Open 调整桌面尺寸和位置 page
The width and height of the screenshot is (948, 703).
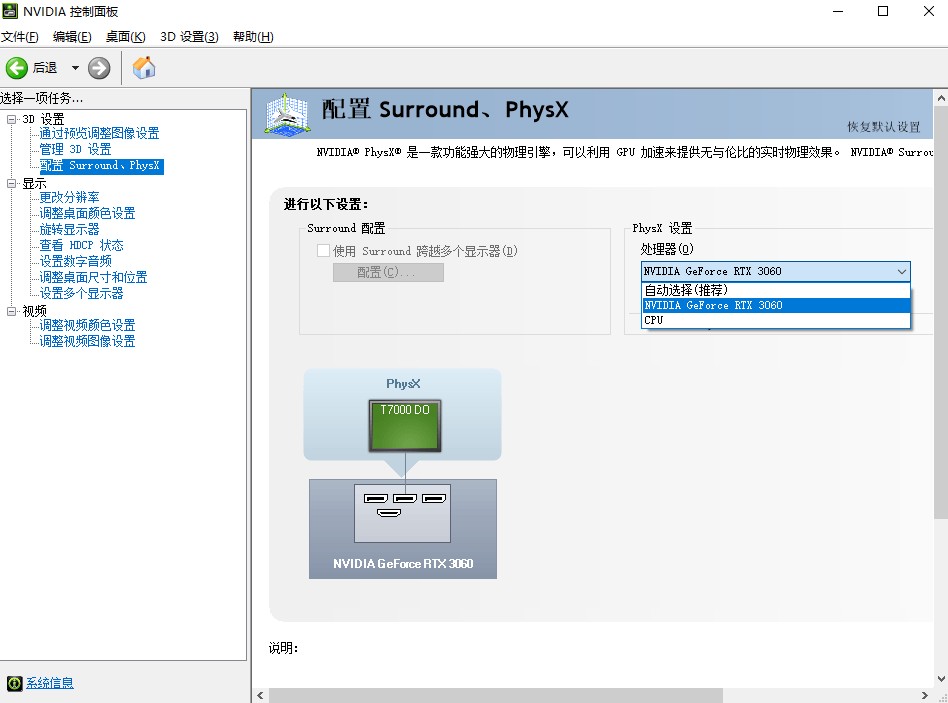93,277
